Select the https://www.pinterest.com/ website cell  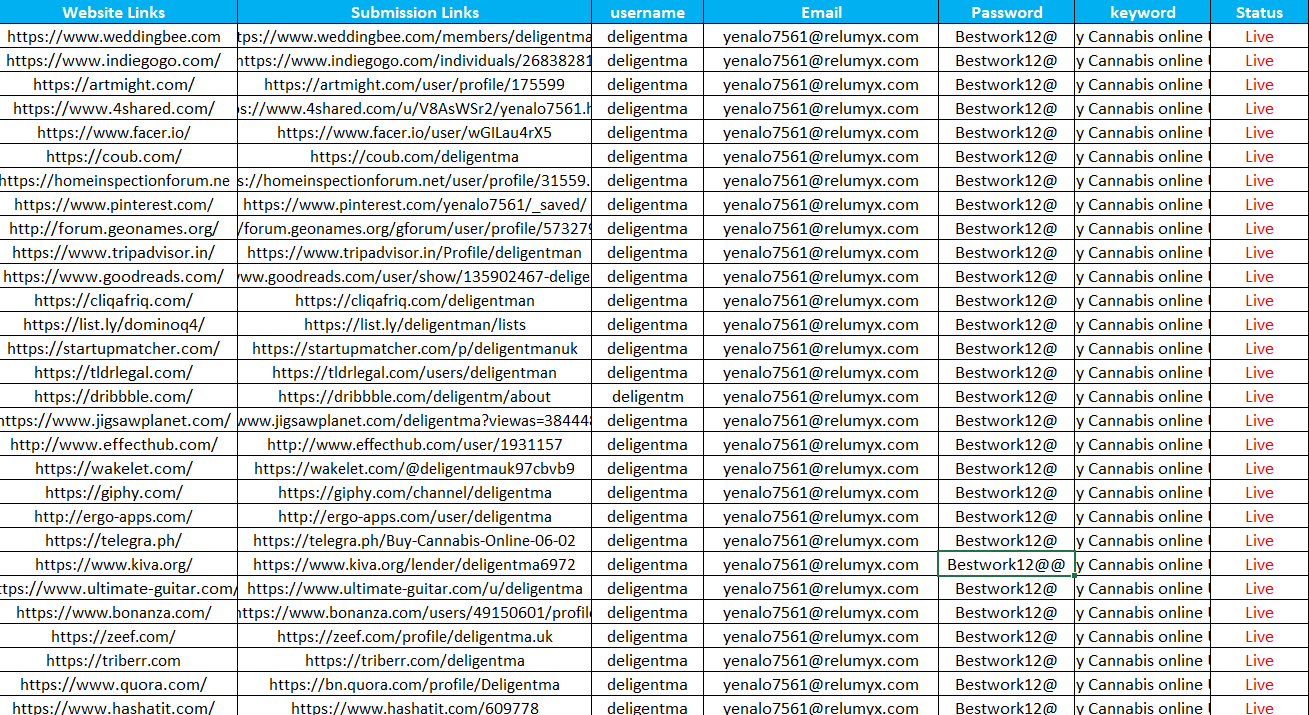(x=113, y=205)
